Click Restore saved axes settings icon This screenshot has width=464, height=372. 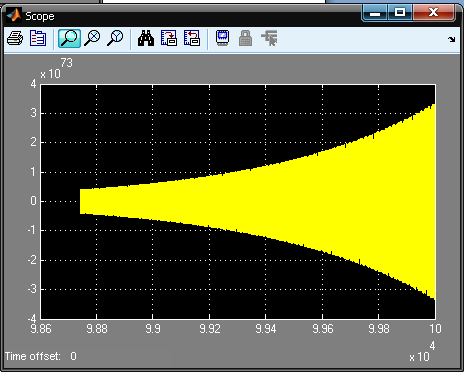point(192,38)
